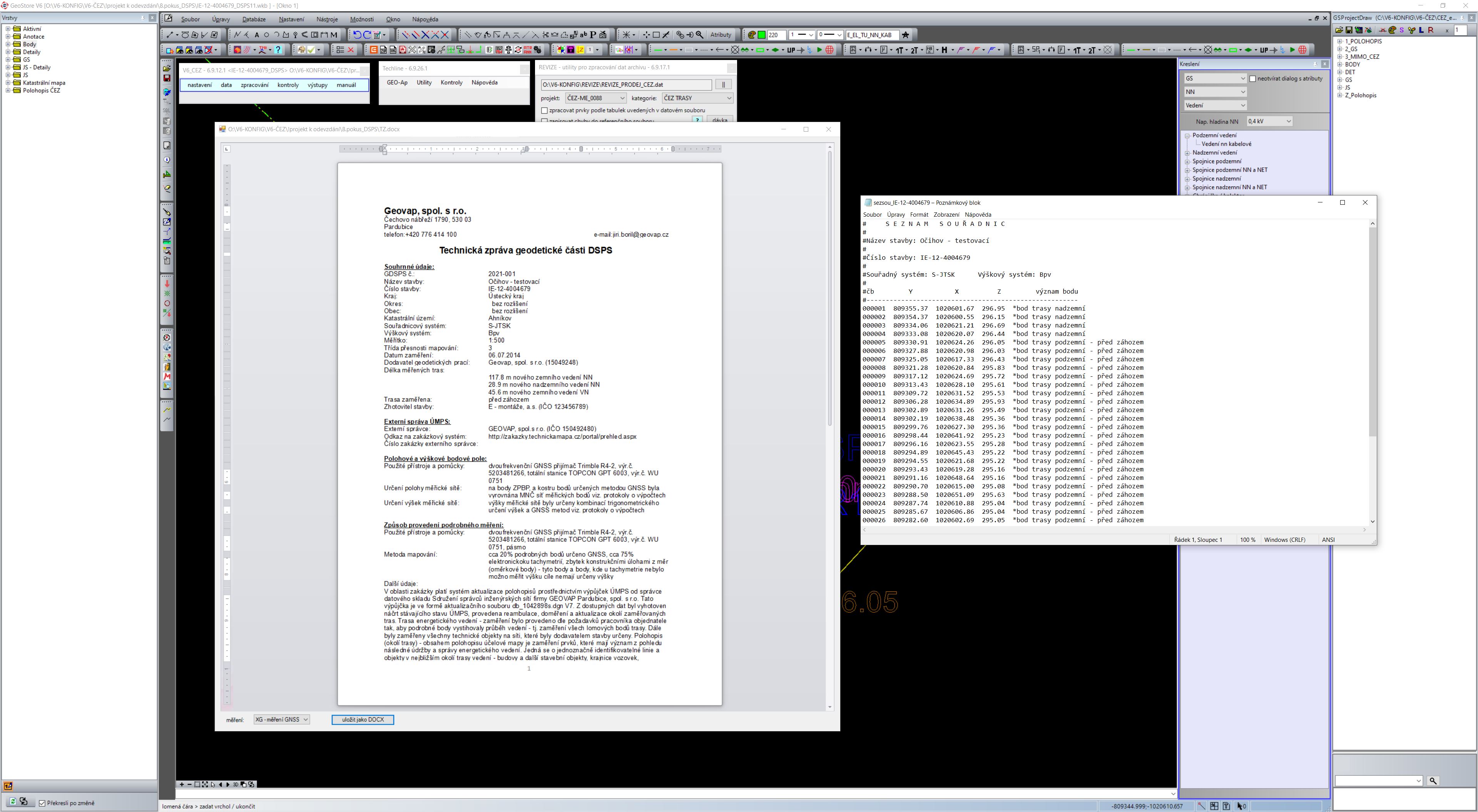The image size is (1478, 812).
Task: Open the projekt ČEZ-ME_0088 dropdown
Action: [x=595, y=98]
